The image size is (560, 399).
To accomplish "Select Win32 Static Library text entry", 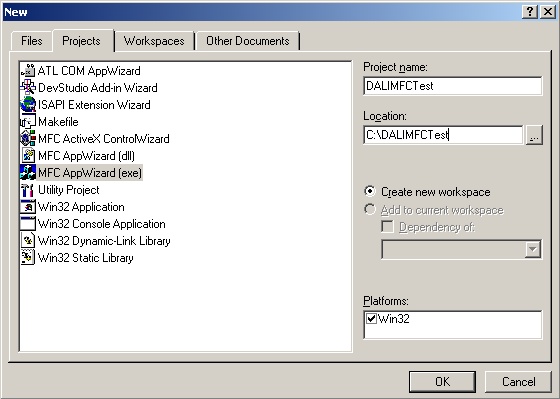I will (x=85, y=258).
